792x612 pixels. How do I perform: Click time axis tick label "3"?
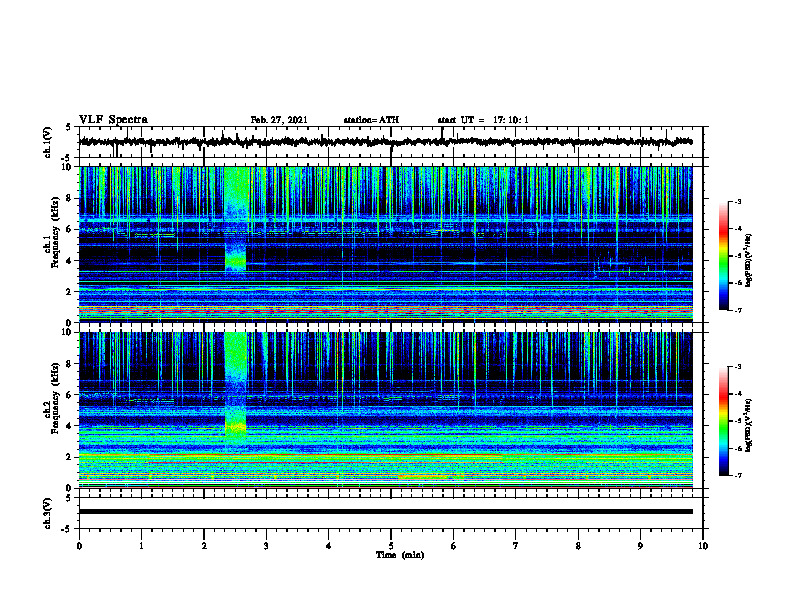click(x=266, y=546)
